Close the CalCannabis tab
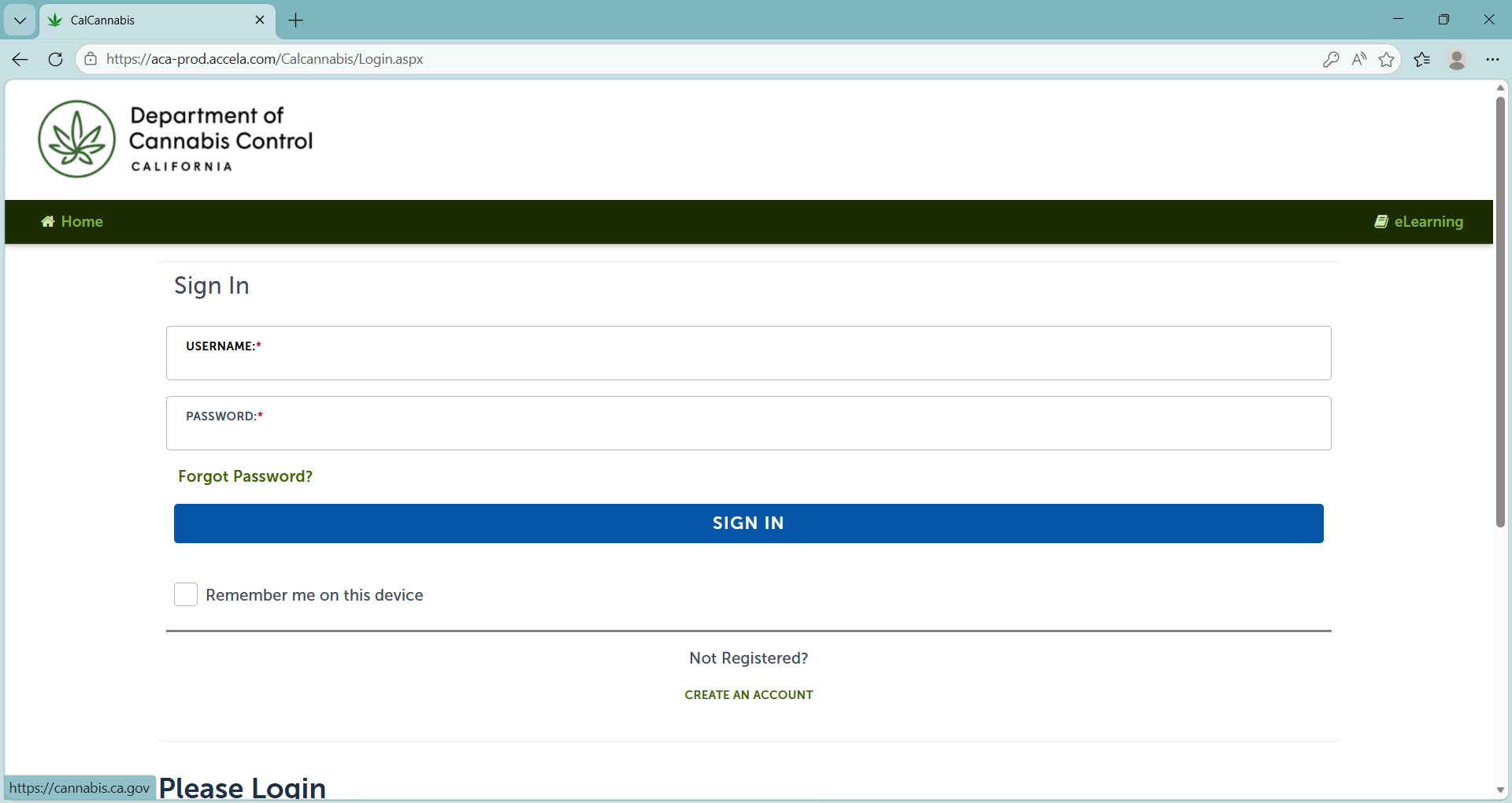1512x803 pixels. click(x=260, y=20)
